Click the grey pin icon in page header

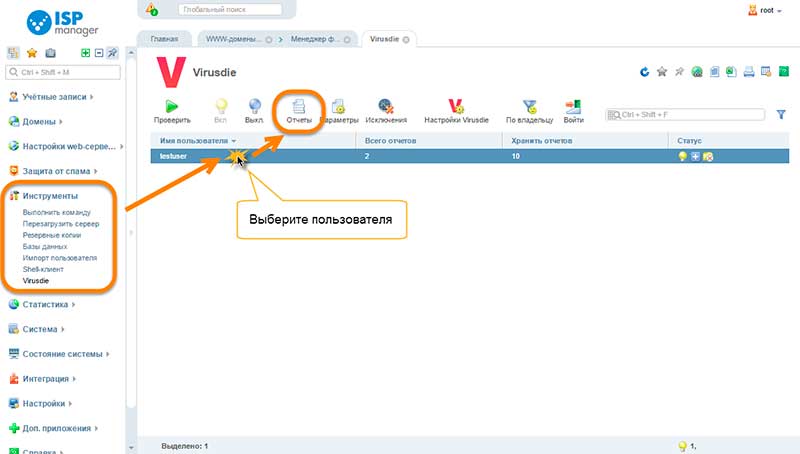(679, 72)
